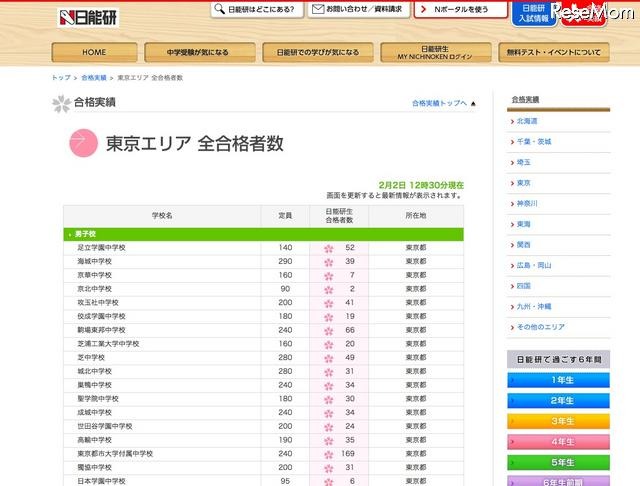Viewport: 640px width, 486px height.
Task: Click sakura icon in 京北中学校 row
Action: [x=329, y=290]
